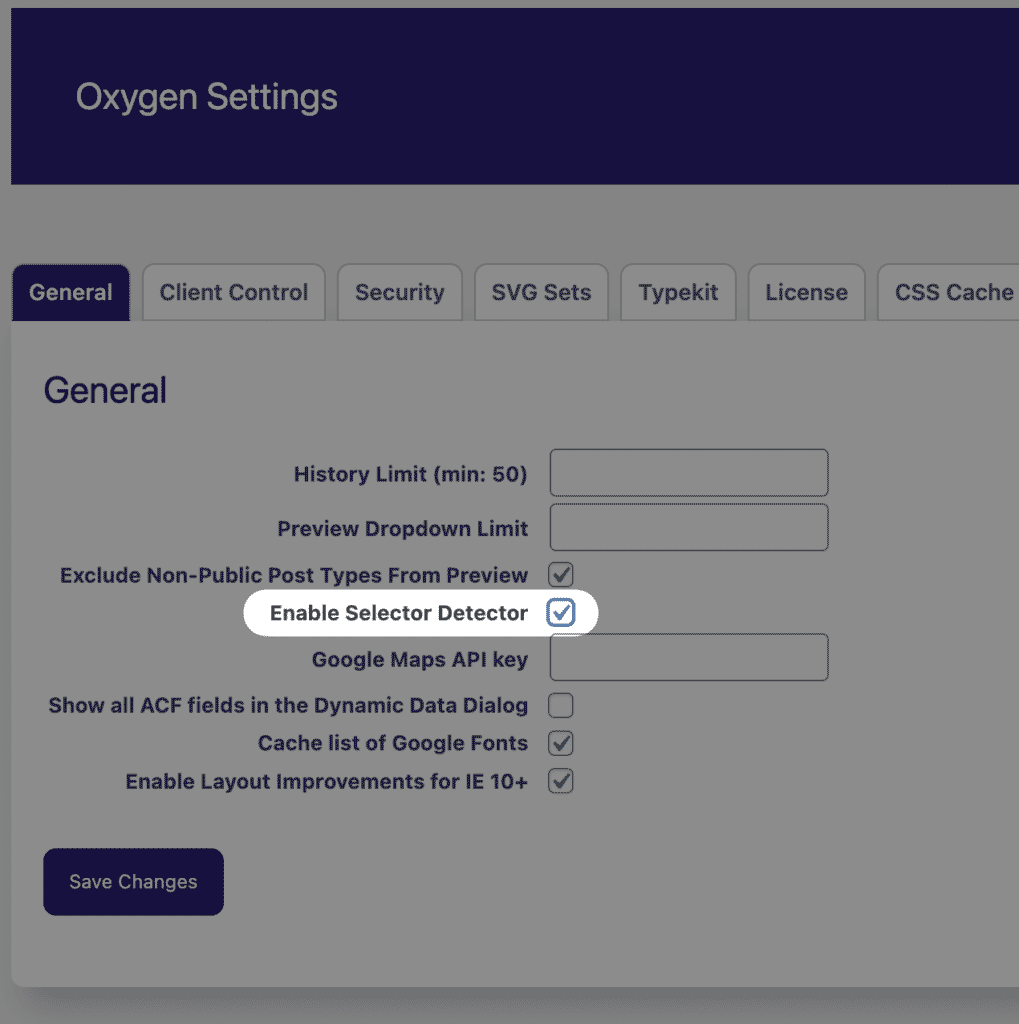Open the License tab
Screen dimensions: 1019x1024
[x=807, y=293]
